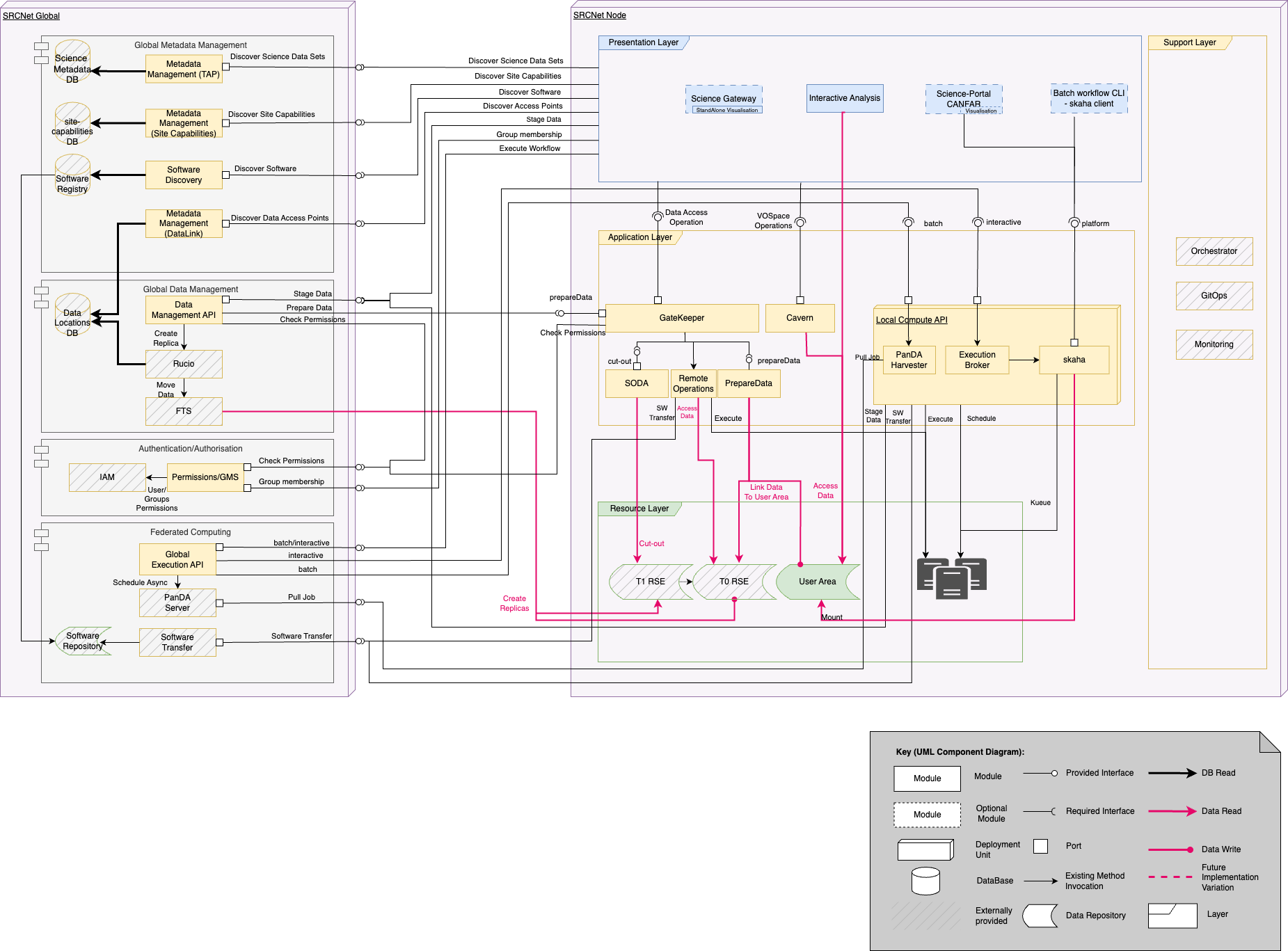Viewport: 1288px width, 951px height.
Task: Click the Science Metadata DB cylinder
Action: click(x=72, y=62)
